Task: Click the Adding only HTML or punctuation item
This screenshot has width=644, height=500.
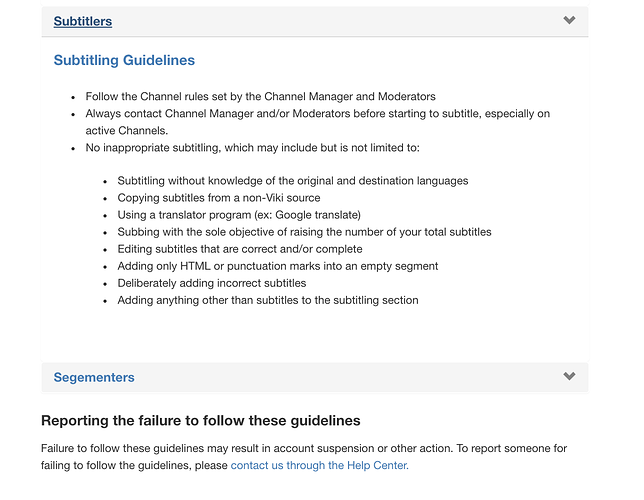Action: (278, 266)
